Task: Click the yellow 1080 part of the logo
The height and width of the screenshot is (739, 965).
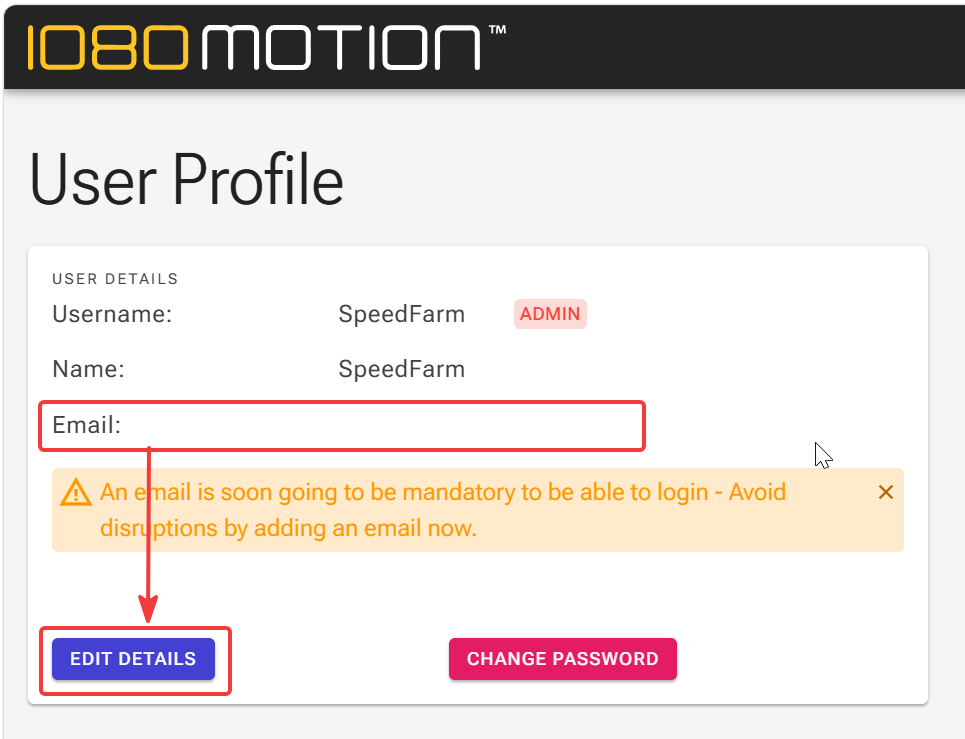Action: [108, 47]
